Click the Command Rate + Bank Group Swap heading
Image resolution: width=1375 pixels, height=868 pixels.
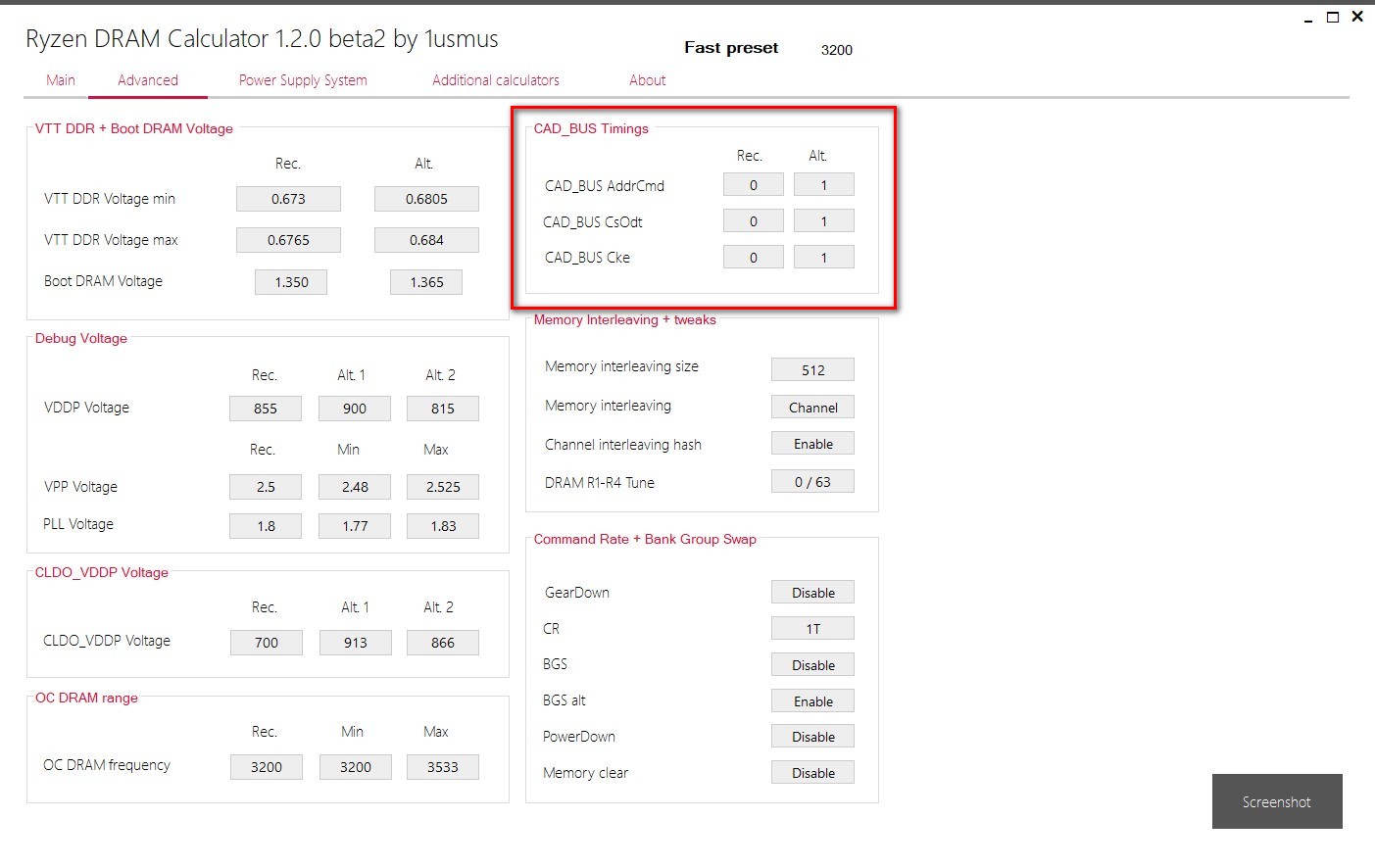pyautogui.click(x=645, y=539)
